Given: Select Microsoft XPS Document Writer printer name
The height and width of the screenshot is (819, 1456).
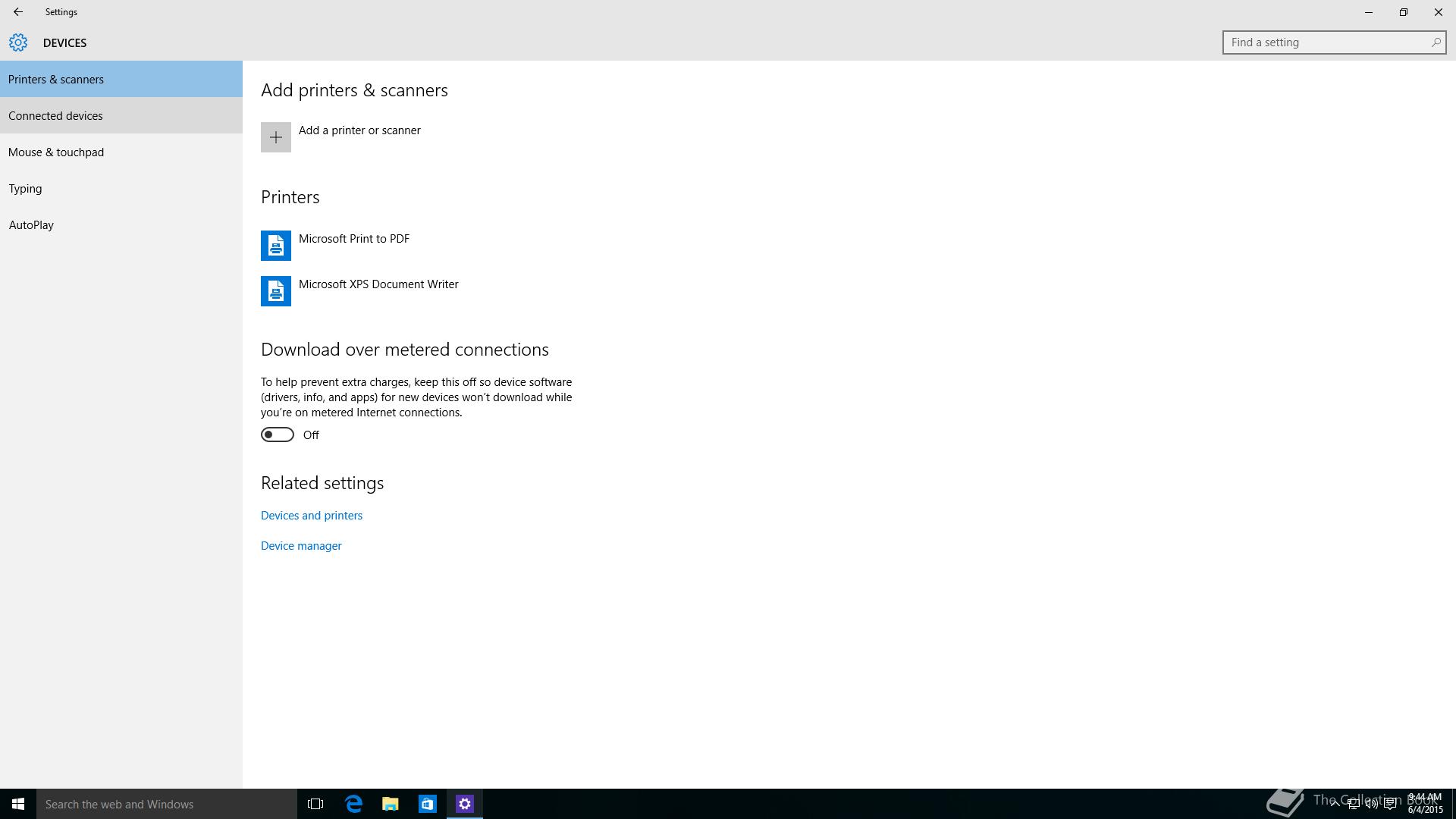Looking at the screenshot, I should pyautogui.click(x=378, y=284).
